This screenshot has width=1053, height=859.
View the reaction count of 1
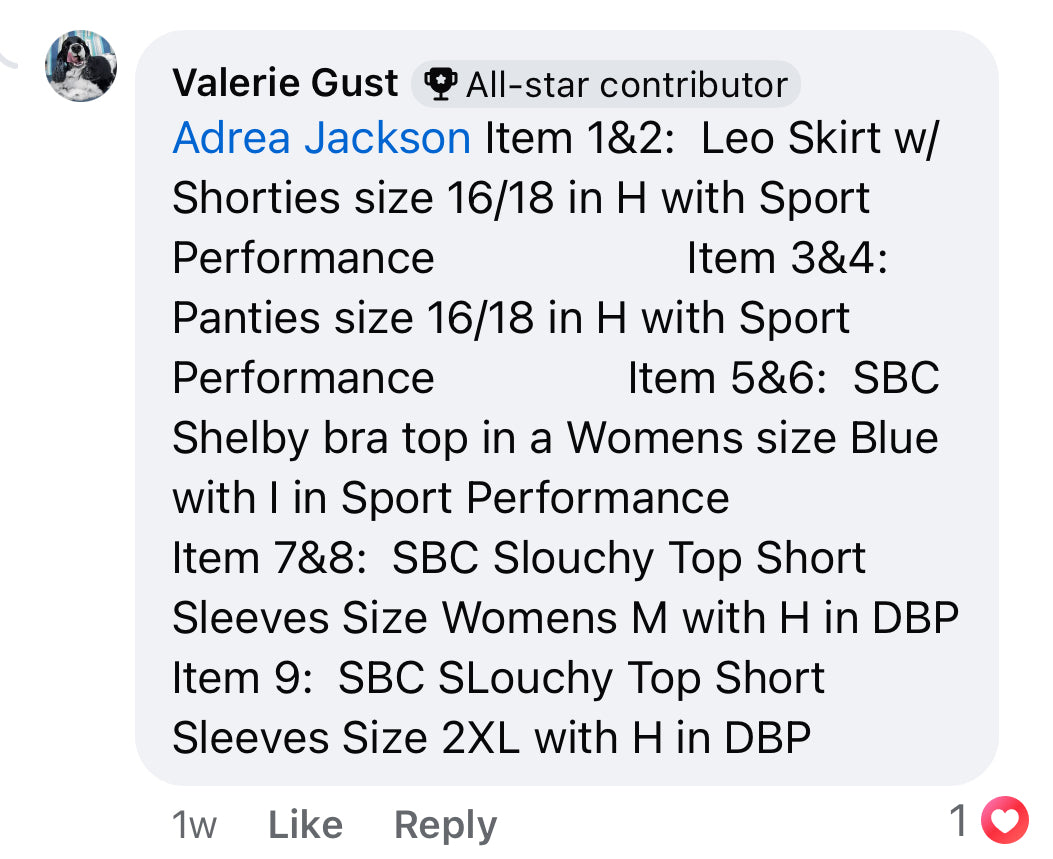[958, 820]
